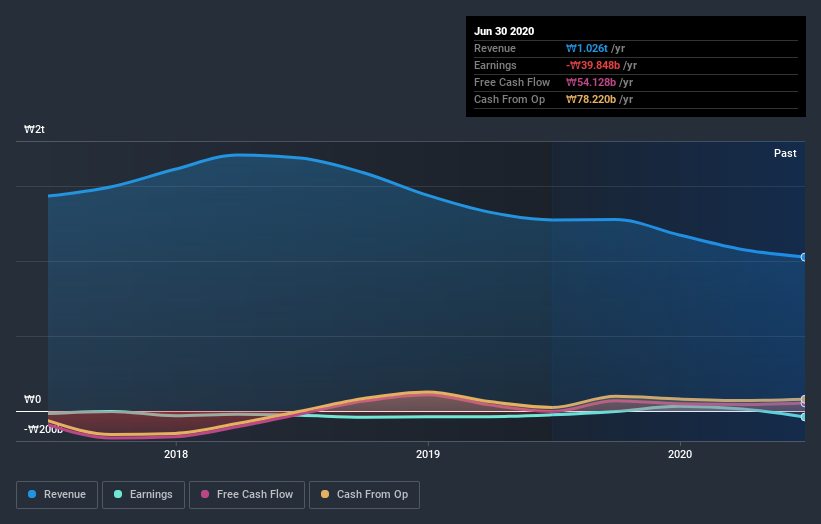Click the Revenue row label in tooltip
The height and width of the screenshot is (524, 821).
click(x=495, y=49)
